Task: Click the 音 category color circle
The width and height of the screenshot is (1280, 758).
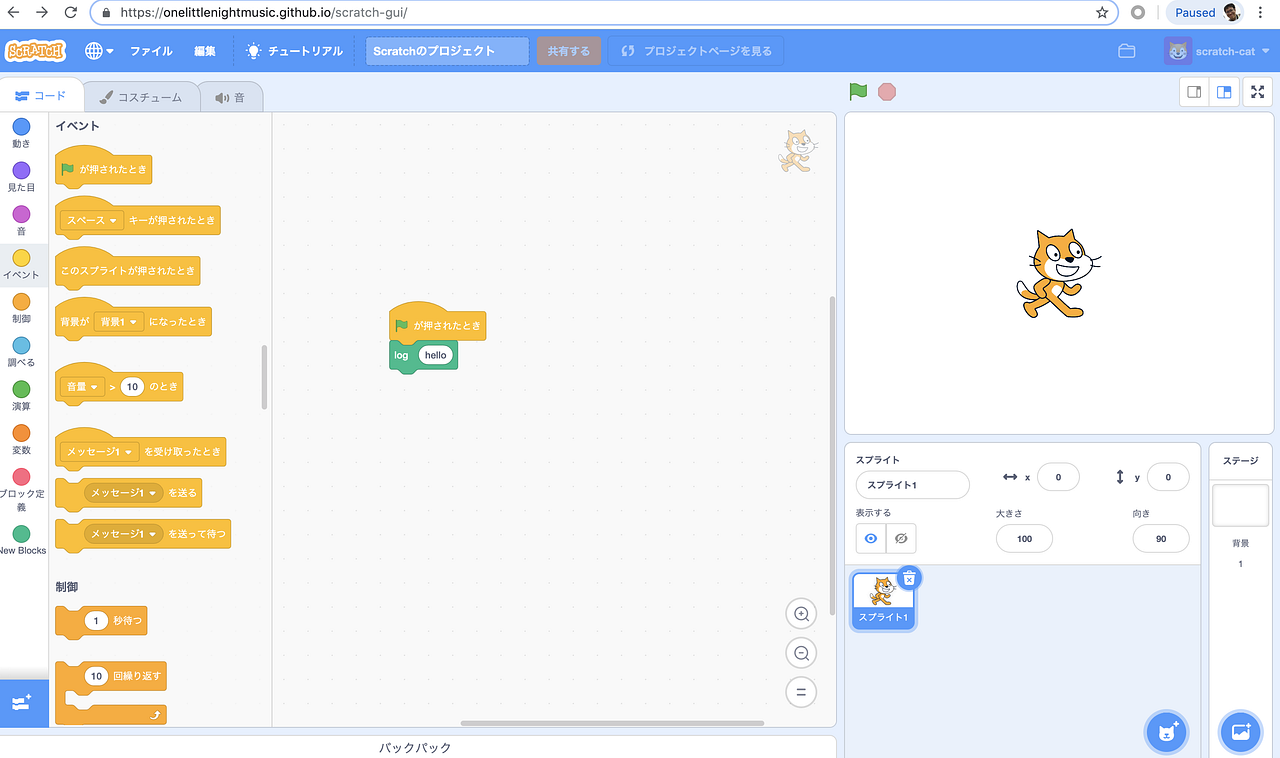Action: 21,216
